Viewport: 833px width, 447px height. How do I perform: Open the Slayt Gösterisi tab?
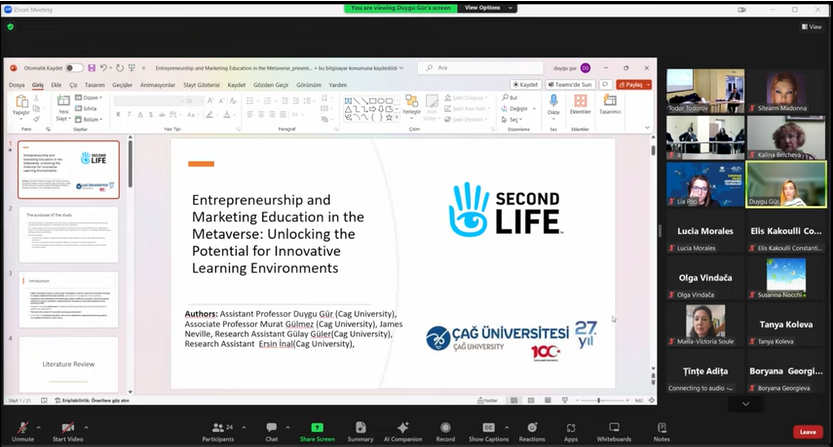(201, 85)
